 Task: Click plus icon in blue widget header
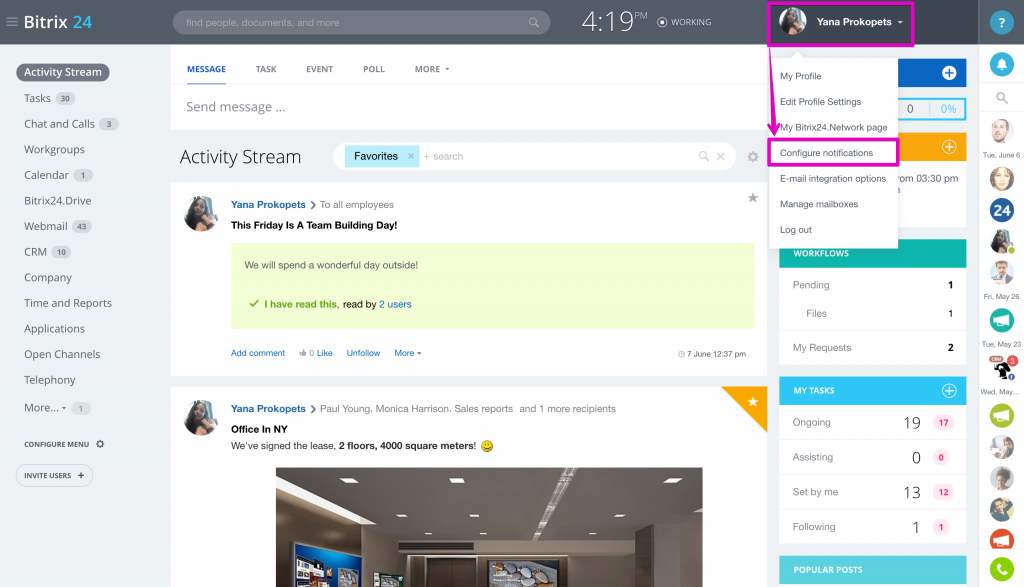point(949,73)
